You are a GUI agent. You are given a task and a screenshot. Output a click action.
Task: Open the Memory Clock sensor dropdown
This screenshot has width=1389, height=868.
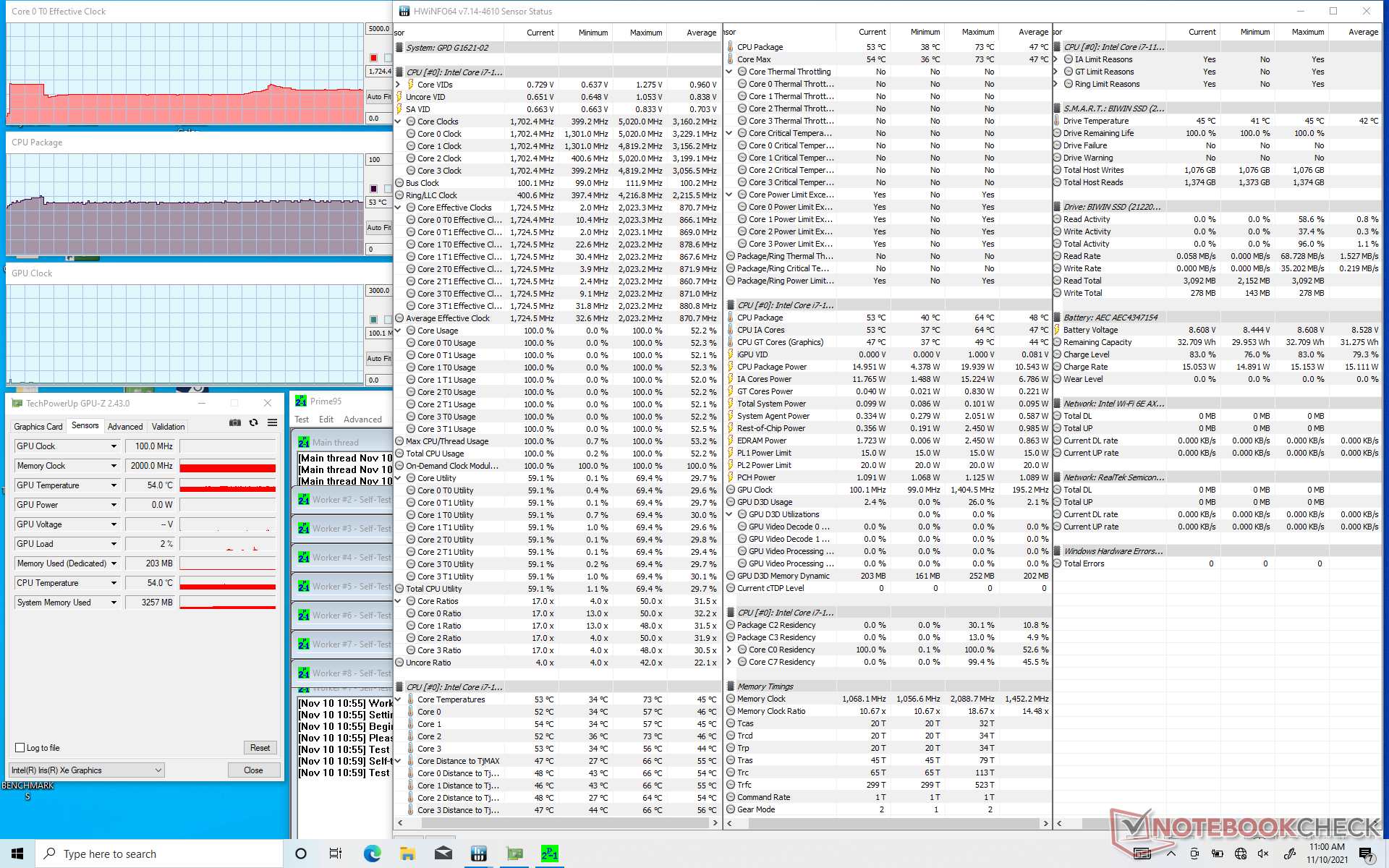(x=114, y=466)
